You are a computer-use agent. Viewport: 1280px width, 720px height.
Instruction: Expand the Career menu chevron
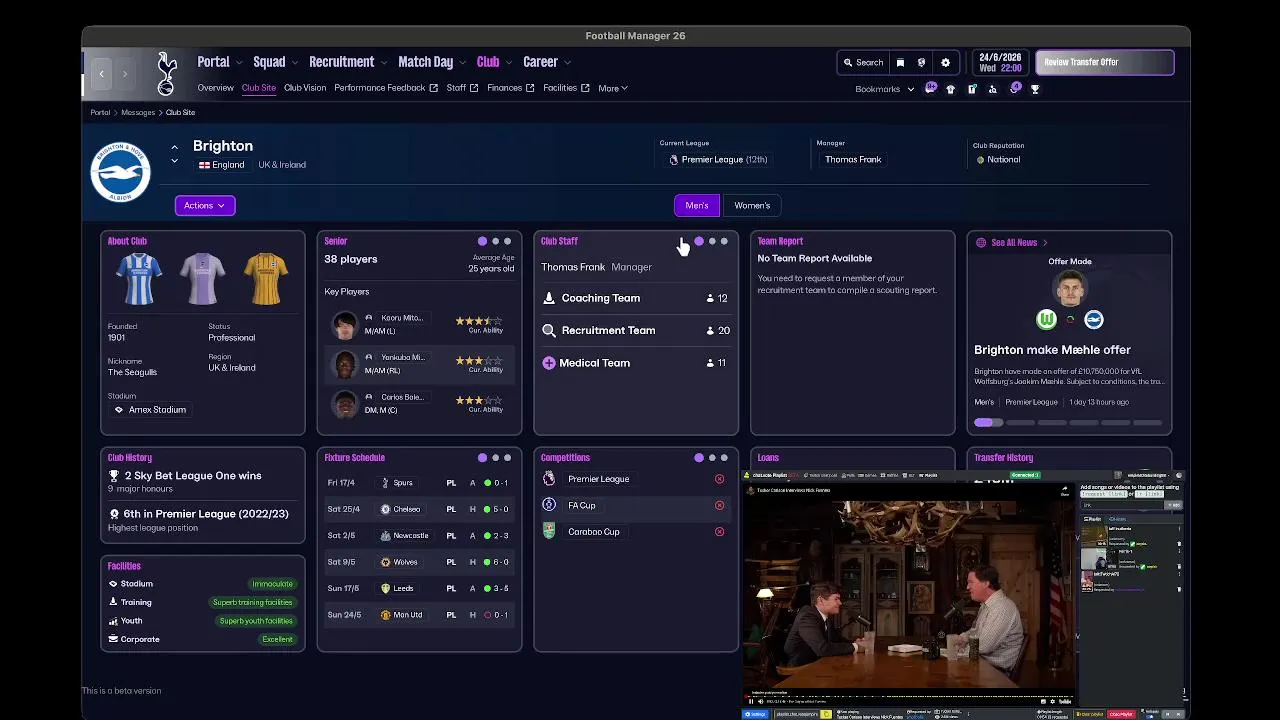coord(567,63)
